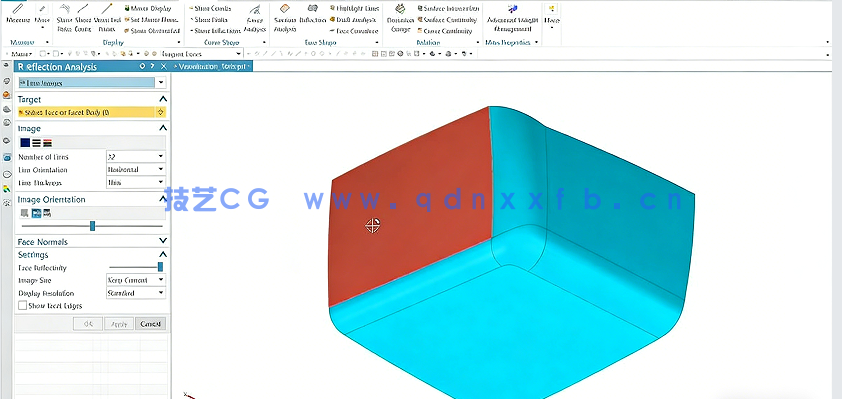Click the top icon in left resource bar
Image resolution: width=842 pixels, height=399 pixels.
click(6, 66)
